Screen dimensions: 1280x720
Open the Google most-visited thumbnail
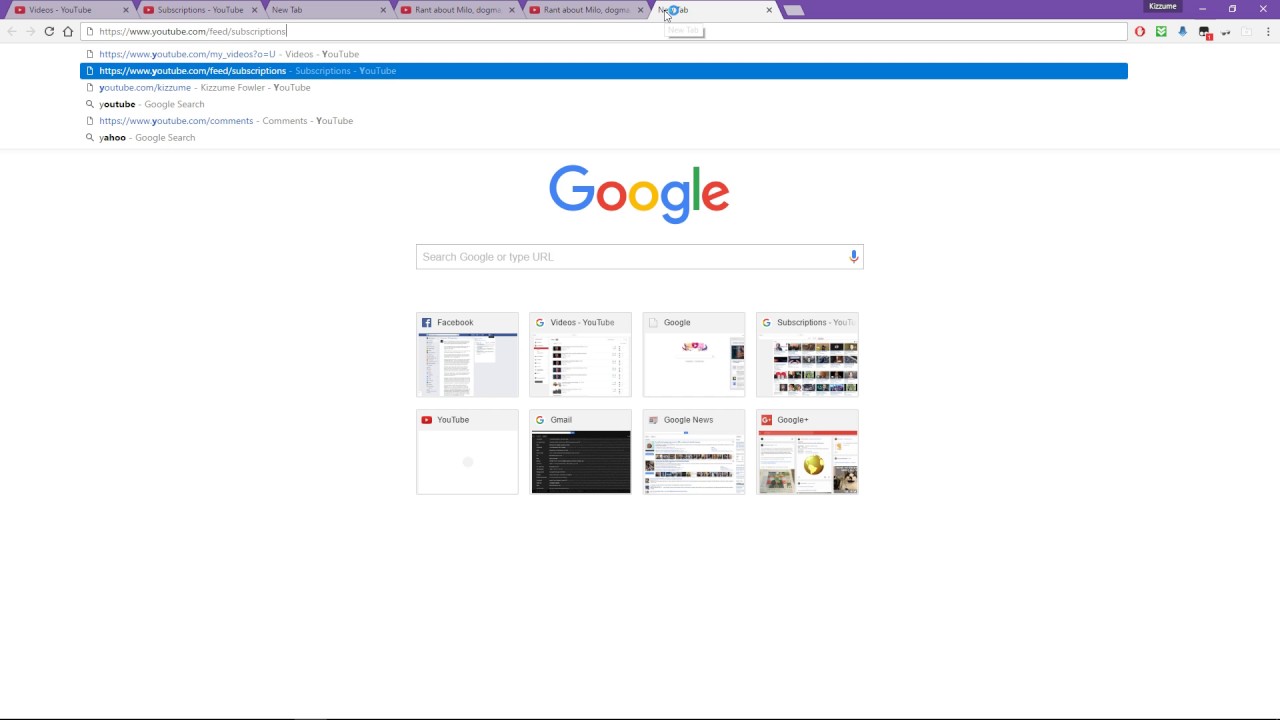point(694,355)
